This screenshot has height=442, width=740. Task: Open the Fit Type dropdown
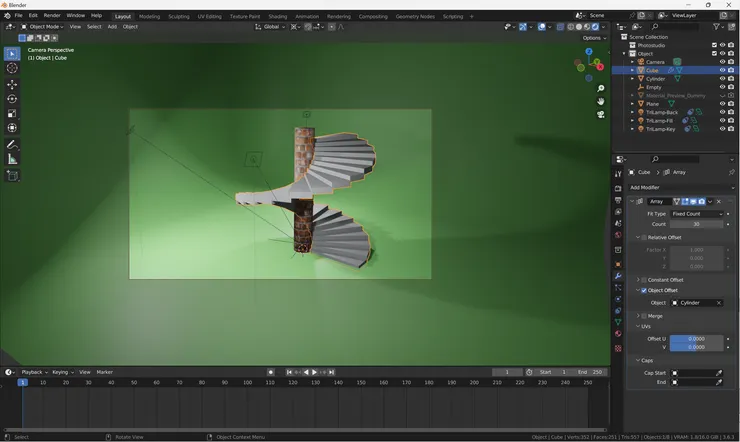[697, 213]
